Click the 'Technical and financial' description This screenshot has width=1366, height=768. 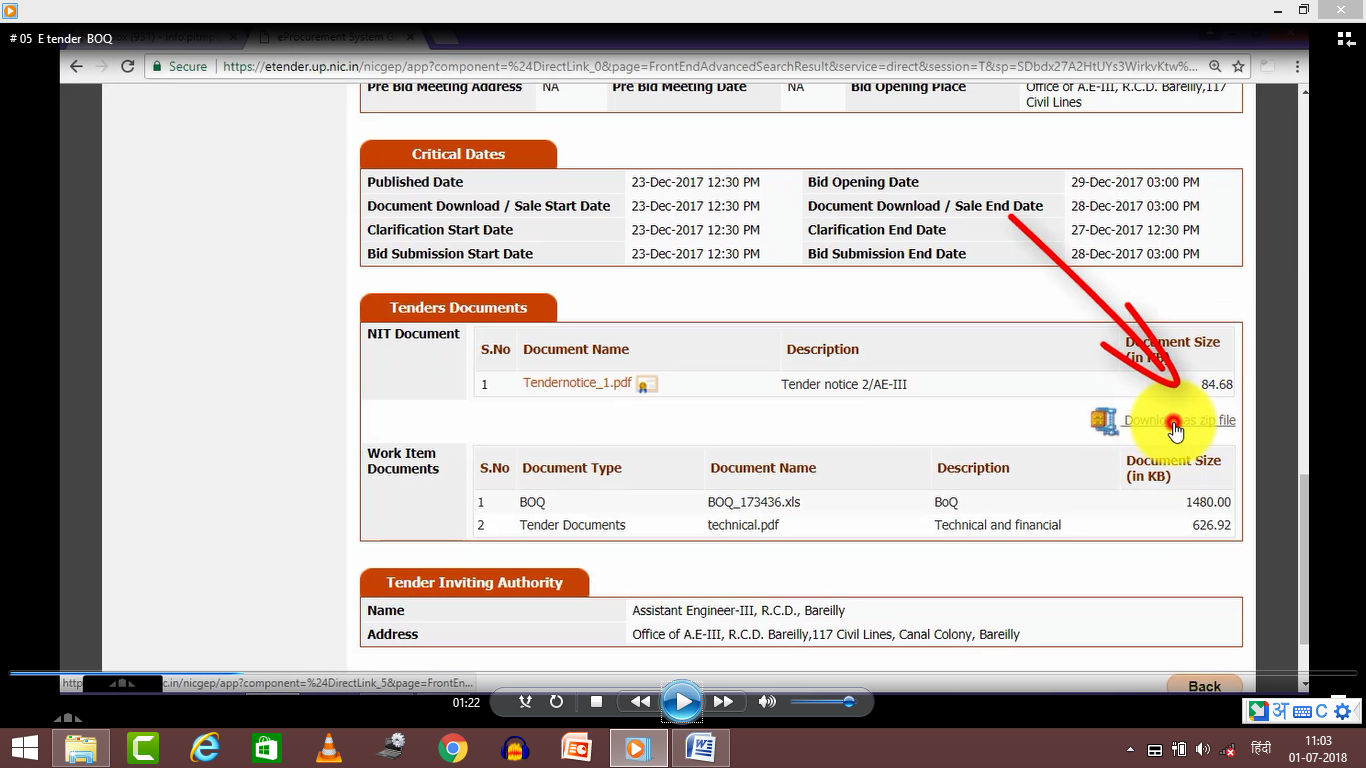[998, 525]
